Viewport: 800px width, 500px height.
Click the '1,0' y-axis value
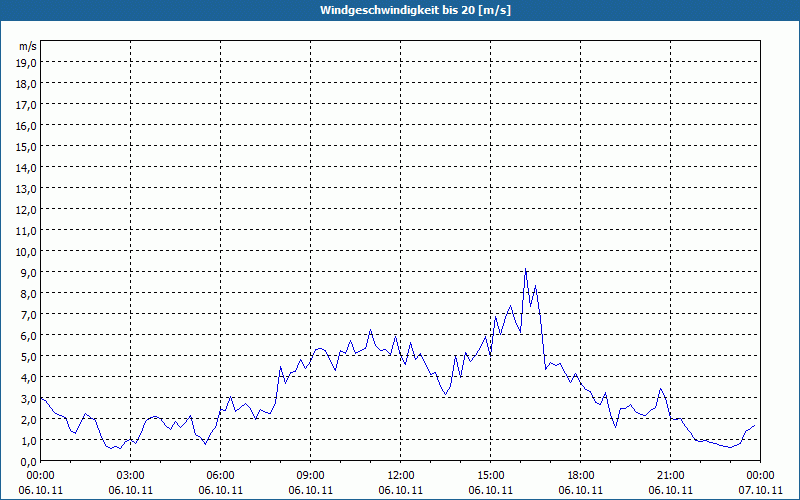(29, 440)
